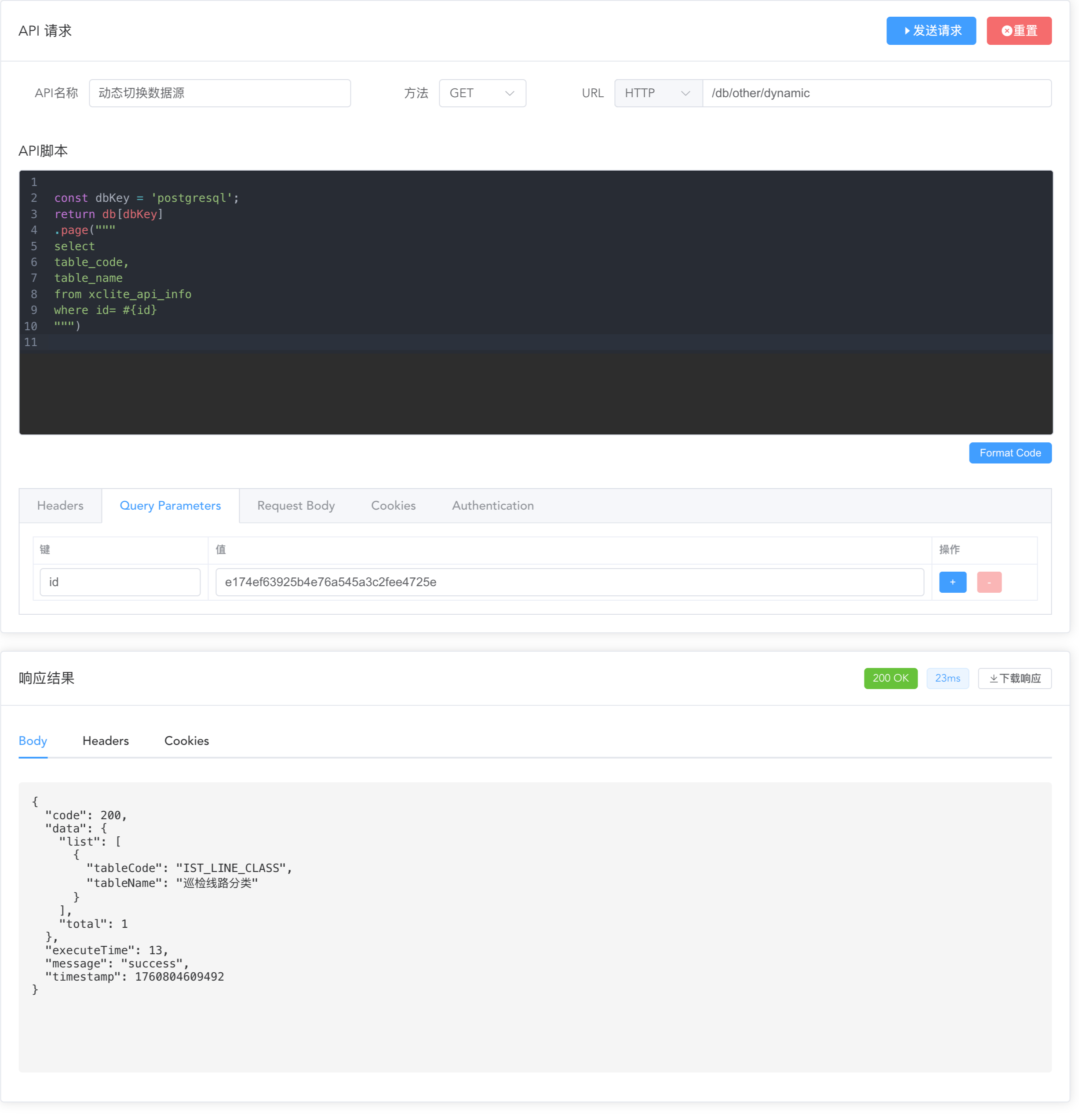This screenshot has height=1120, width=1079.
Task: Select the Query Parameters tab
Action: (170, 506)
